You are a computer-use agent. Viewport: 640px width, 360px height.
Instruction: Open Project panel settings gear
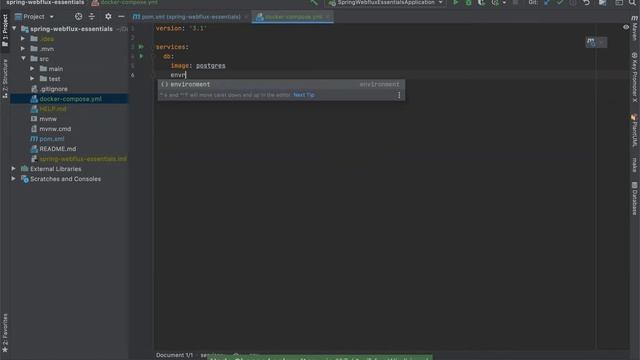click(x=108, y=16)
